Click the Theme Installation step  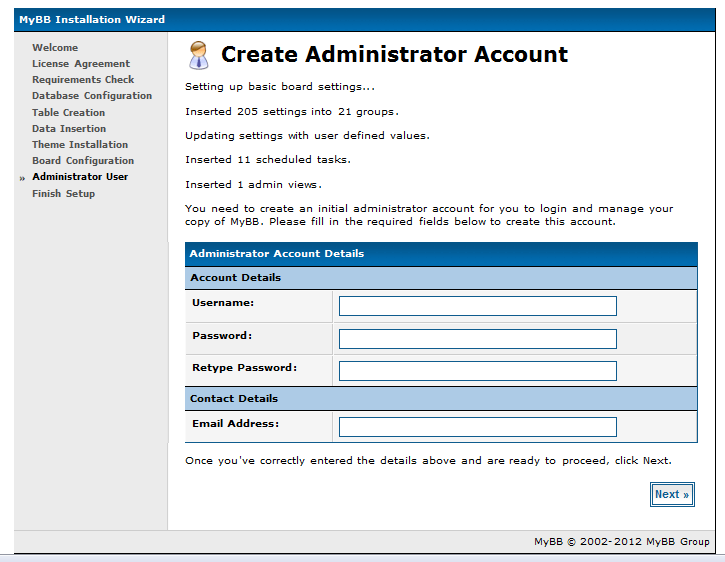80,144
